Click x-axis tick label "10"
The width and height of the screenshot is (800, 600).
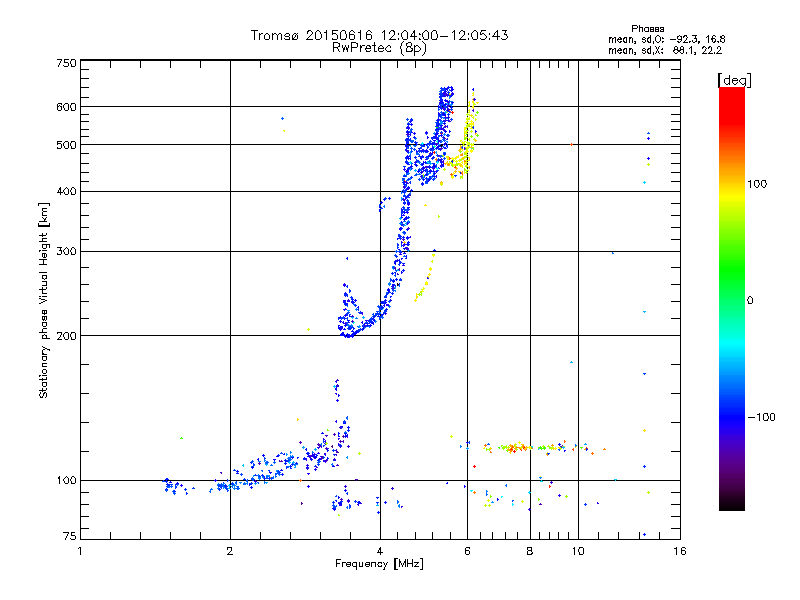tap(578, 551)
